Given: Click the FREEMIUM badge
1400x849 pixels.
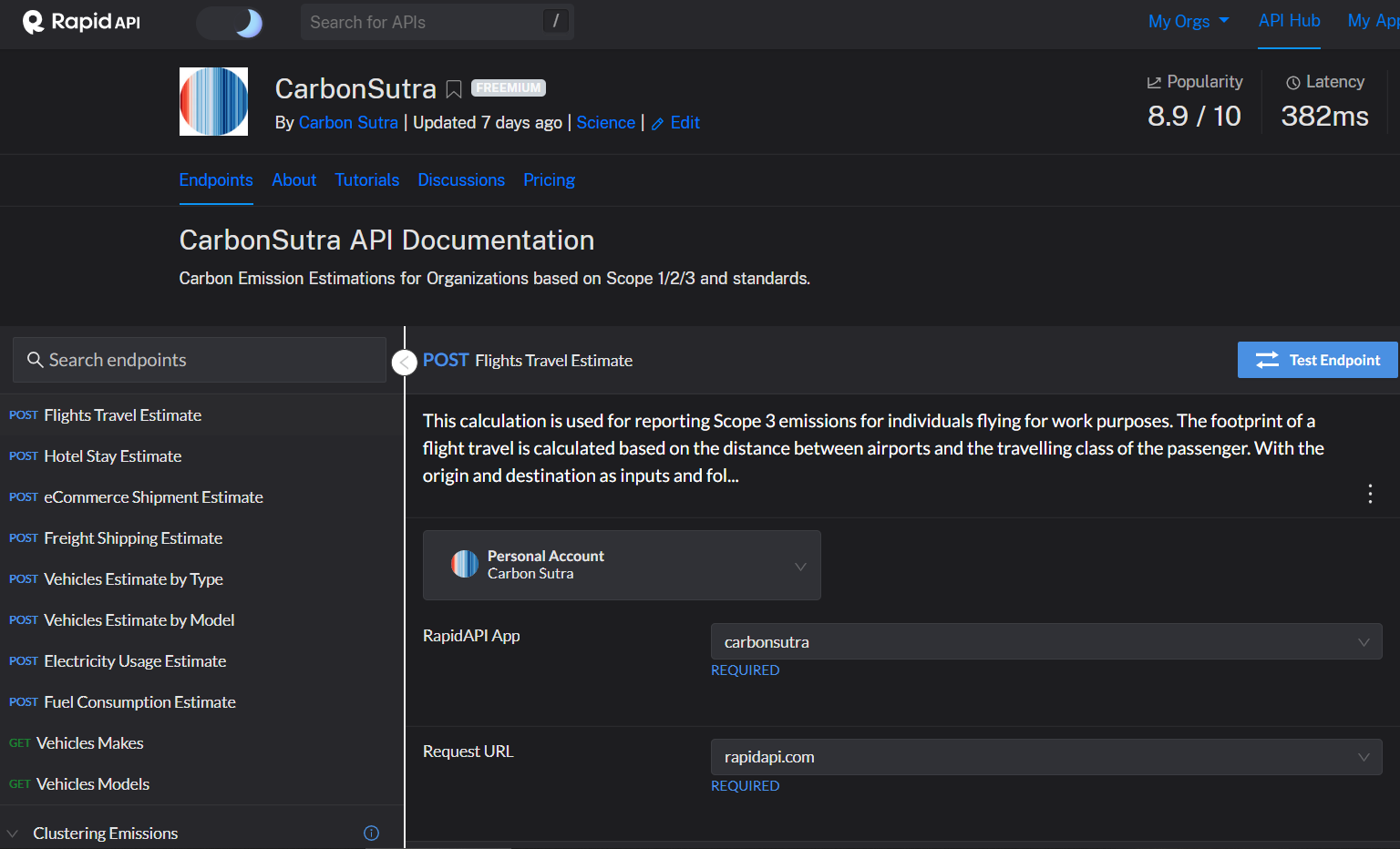Looking at the screenshot, I should click(x=509, y=88).
